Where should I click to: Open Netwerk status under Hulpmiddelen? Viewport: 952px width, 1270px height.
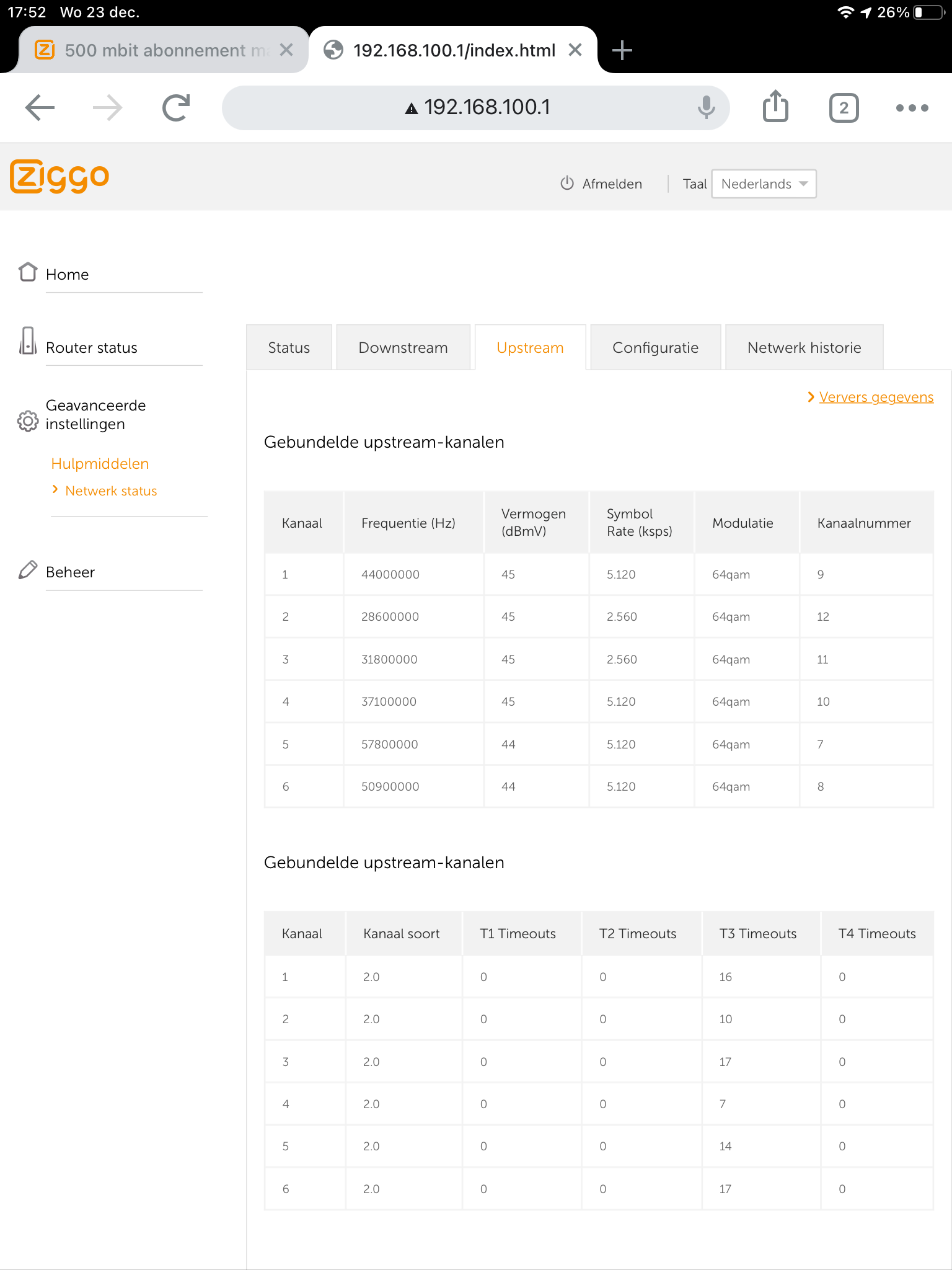(x=111, y=491)
